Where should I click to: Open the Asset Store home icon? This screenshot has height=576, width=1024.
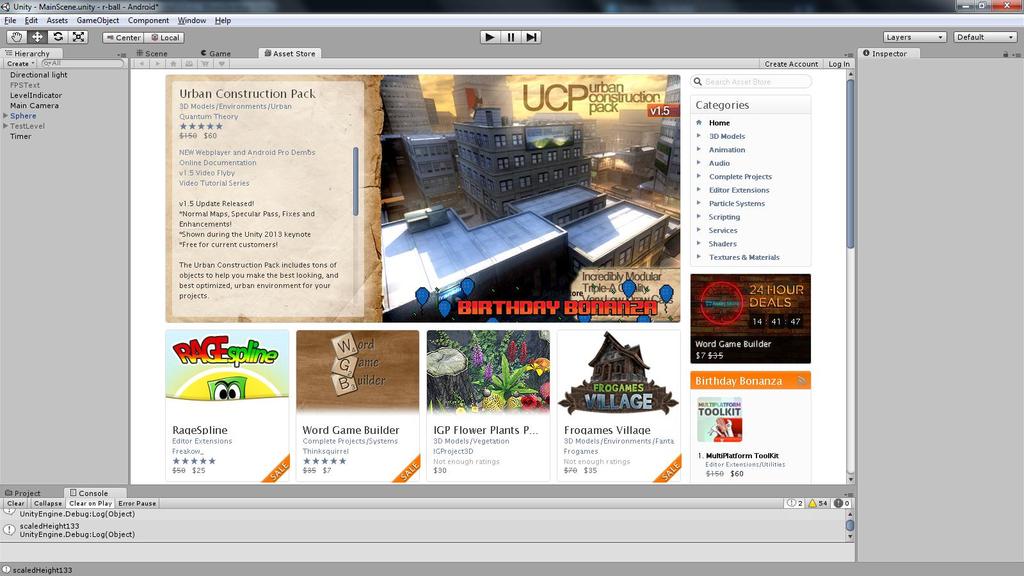(173, 63)
